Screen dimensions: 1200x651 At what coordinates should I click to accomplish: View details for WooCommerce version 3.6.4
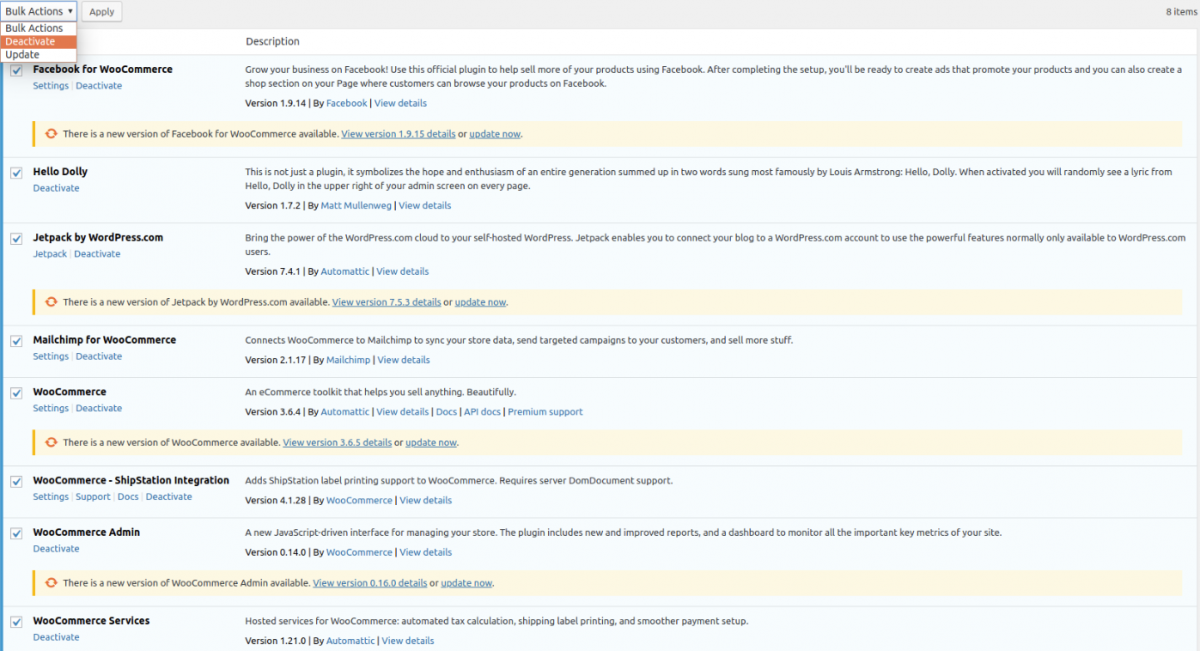click(x=403, y=412)
